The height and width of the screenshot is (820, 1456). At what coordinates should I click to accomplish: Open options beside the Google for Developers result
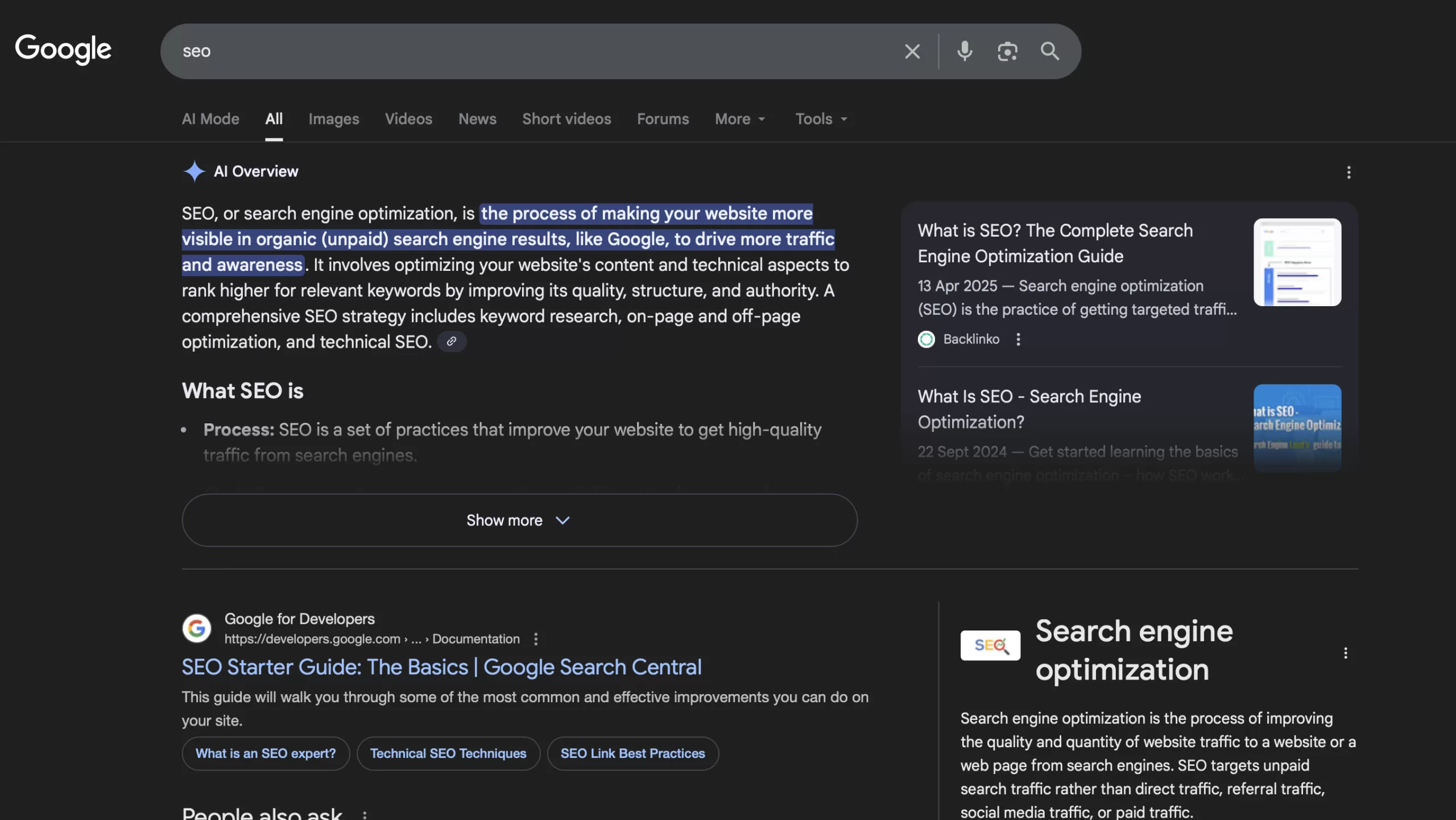[536, 639]
